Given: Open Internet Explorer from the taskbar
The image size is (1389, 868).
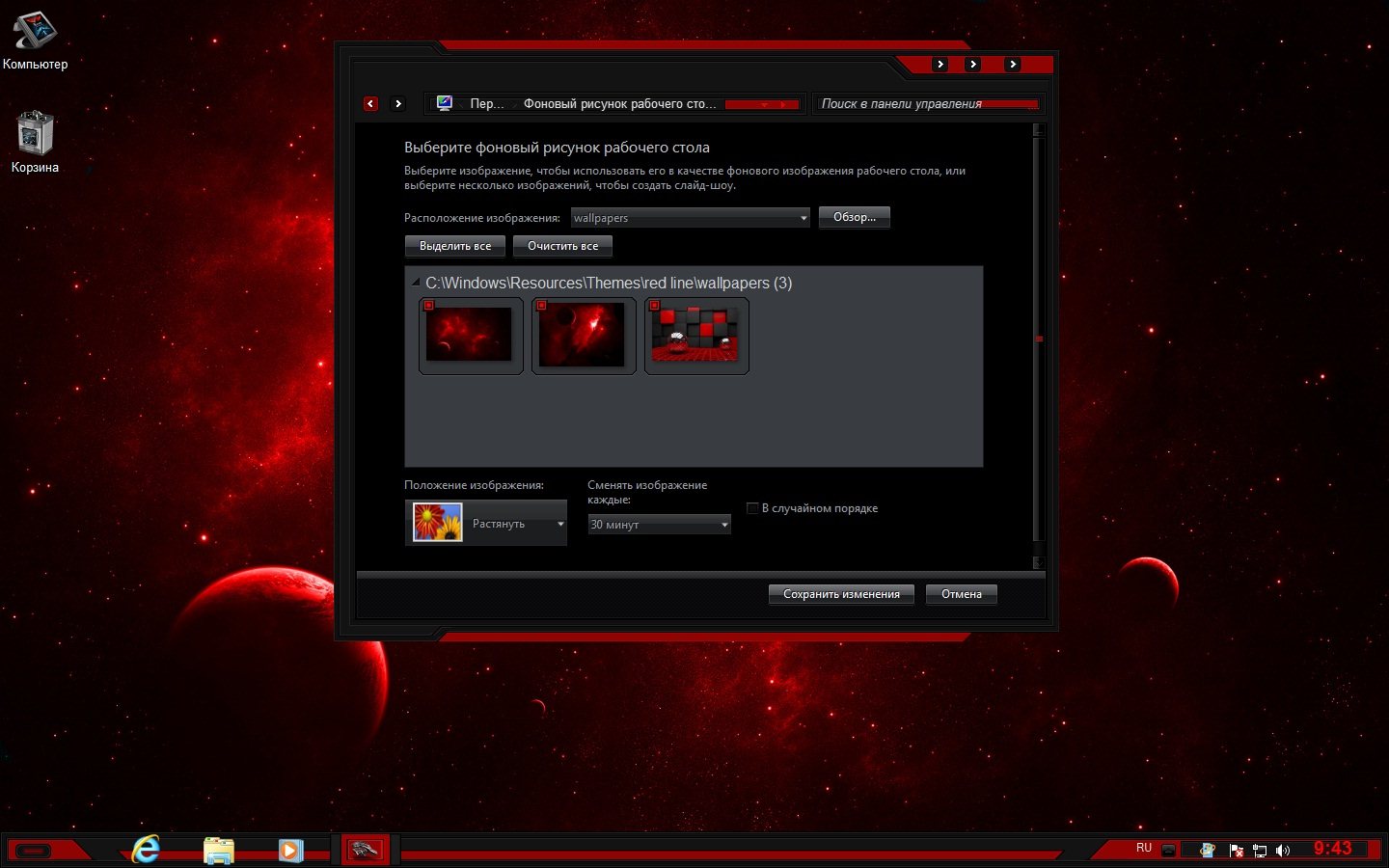Looking at the screenshot, I should pyautogui.click(x=146, y=850).
